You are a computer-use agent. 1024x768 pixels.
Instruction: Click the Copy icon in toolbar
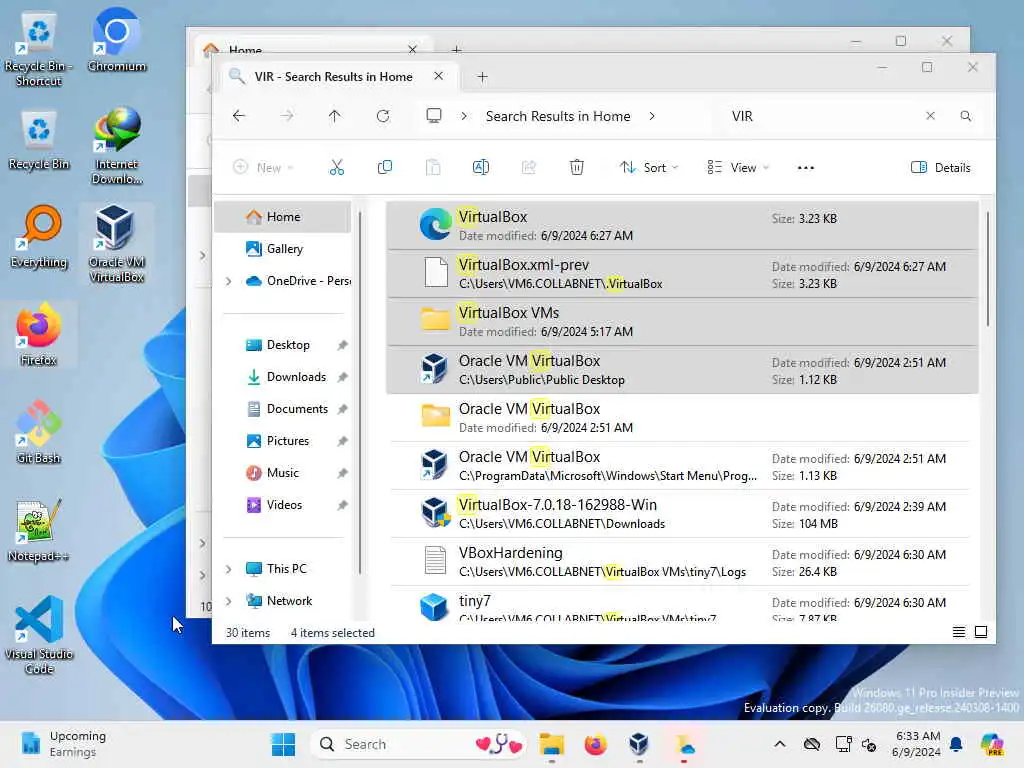click(385, 168)
